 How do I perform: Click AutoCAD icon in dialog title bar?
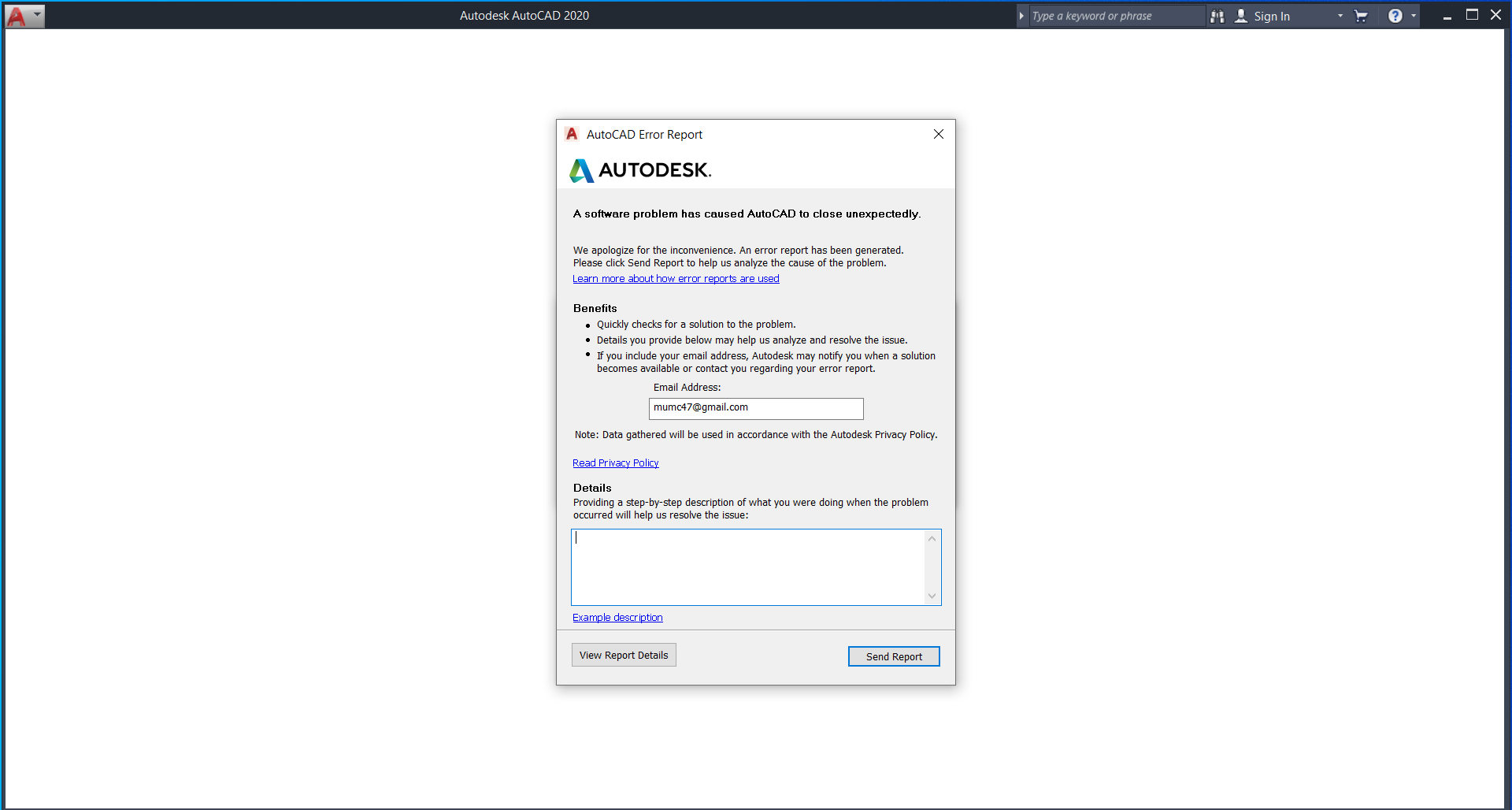[573, 134]
